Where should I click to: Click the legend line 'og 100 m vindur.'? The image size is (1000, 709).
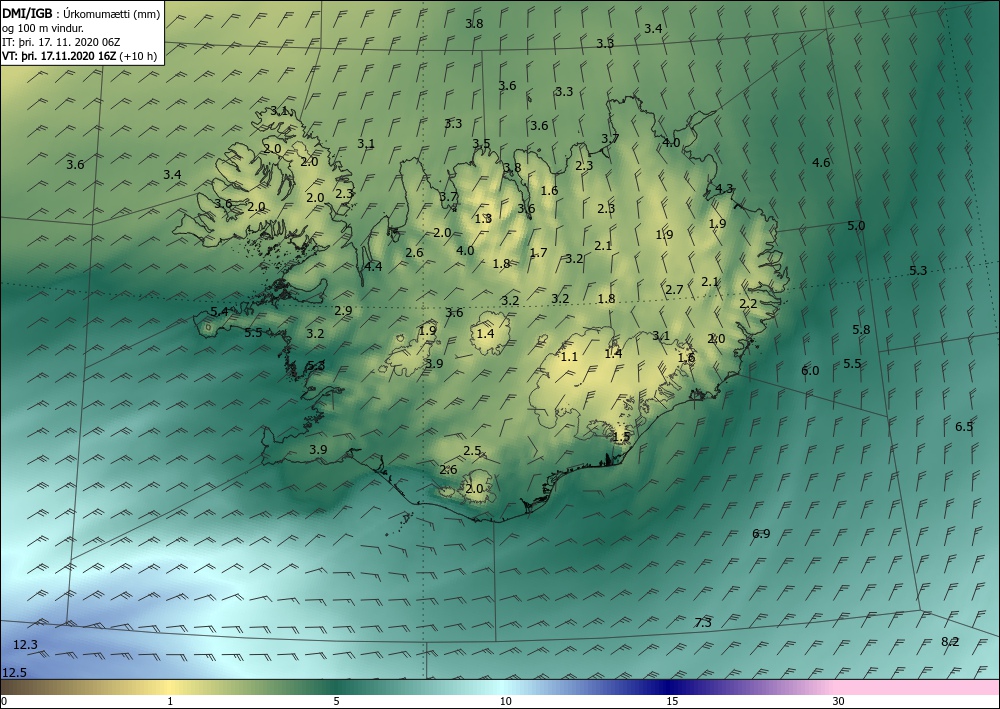[43, 28]
